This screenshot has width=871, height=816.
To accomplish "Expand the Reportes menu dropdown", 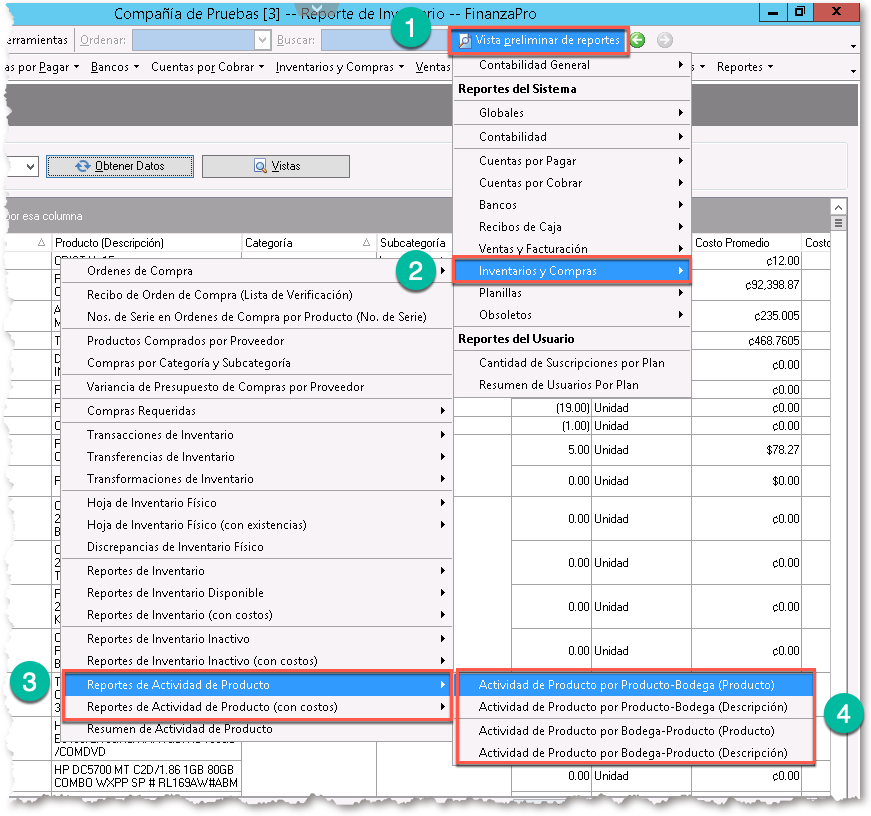I will pos(744,68).
